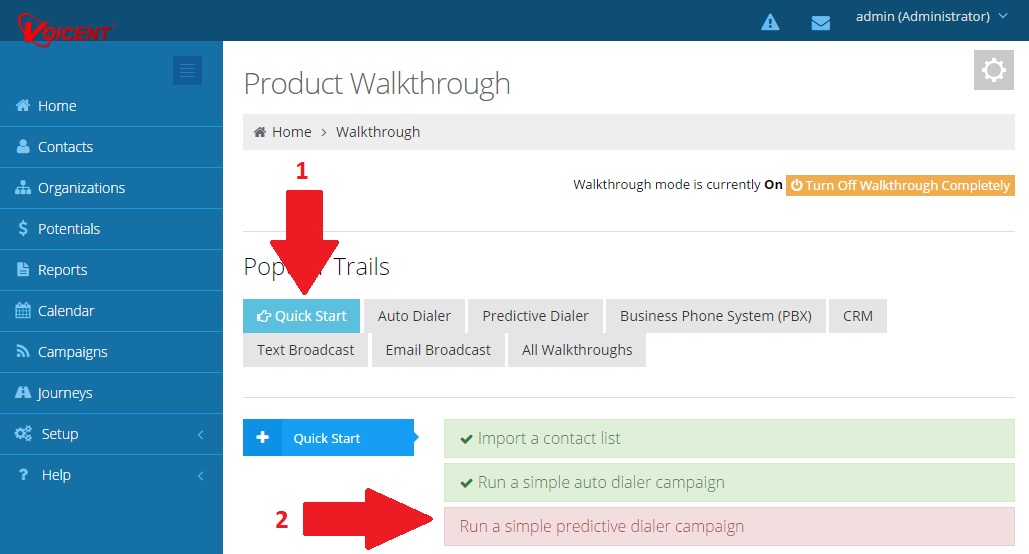Open the admin (Administrator) user dropdown
Screen dimensions: 1029x554
931,17
